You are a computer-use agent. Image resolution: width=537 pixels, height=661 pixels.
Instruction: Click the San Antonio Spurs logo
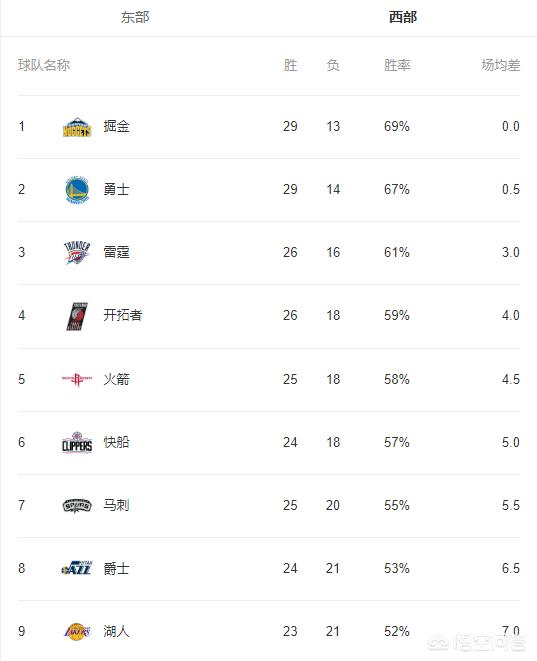[x=77, y=505]
